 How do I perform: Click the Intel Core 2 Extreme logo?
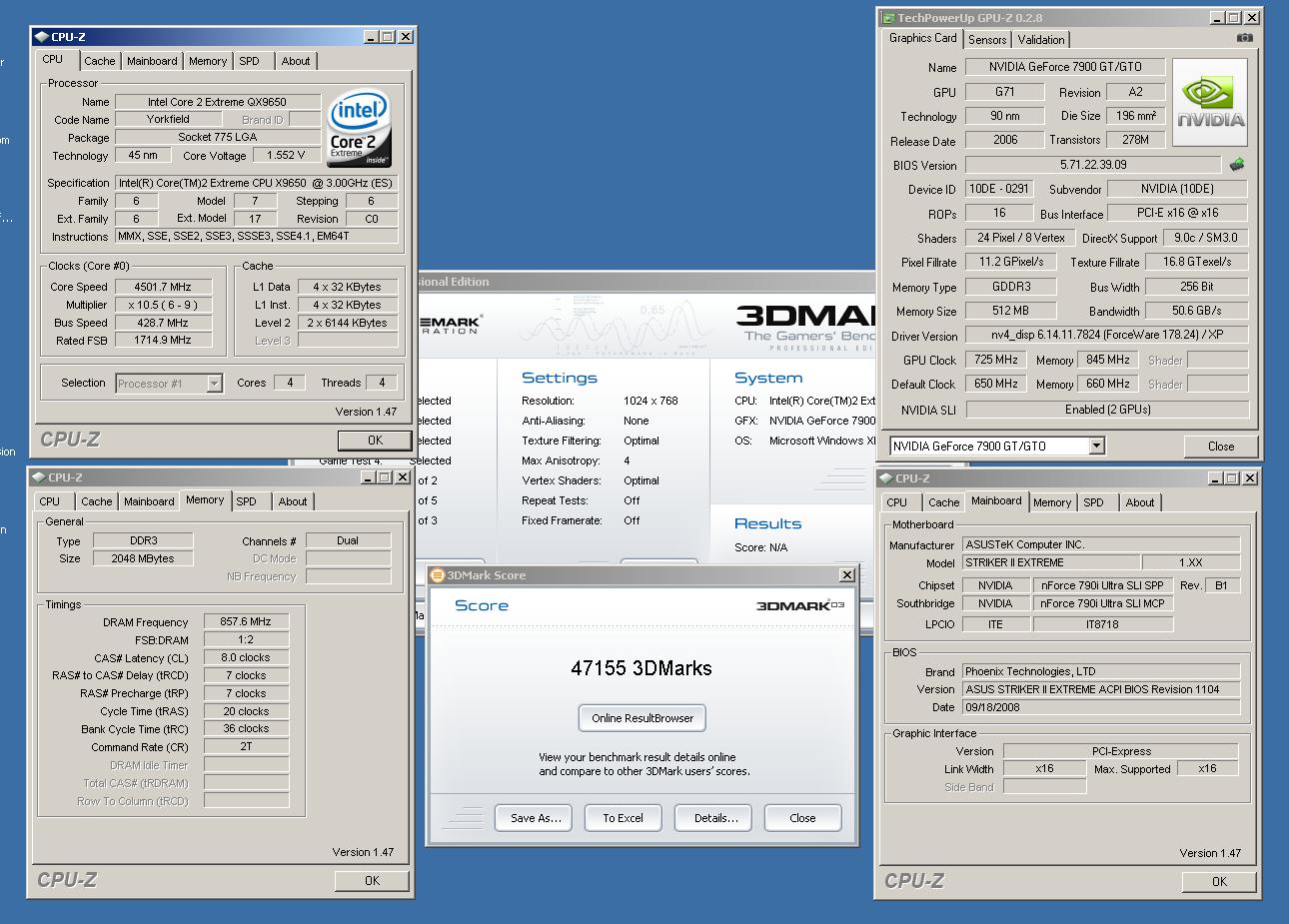coord(360,128)
